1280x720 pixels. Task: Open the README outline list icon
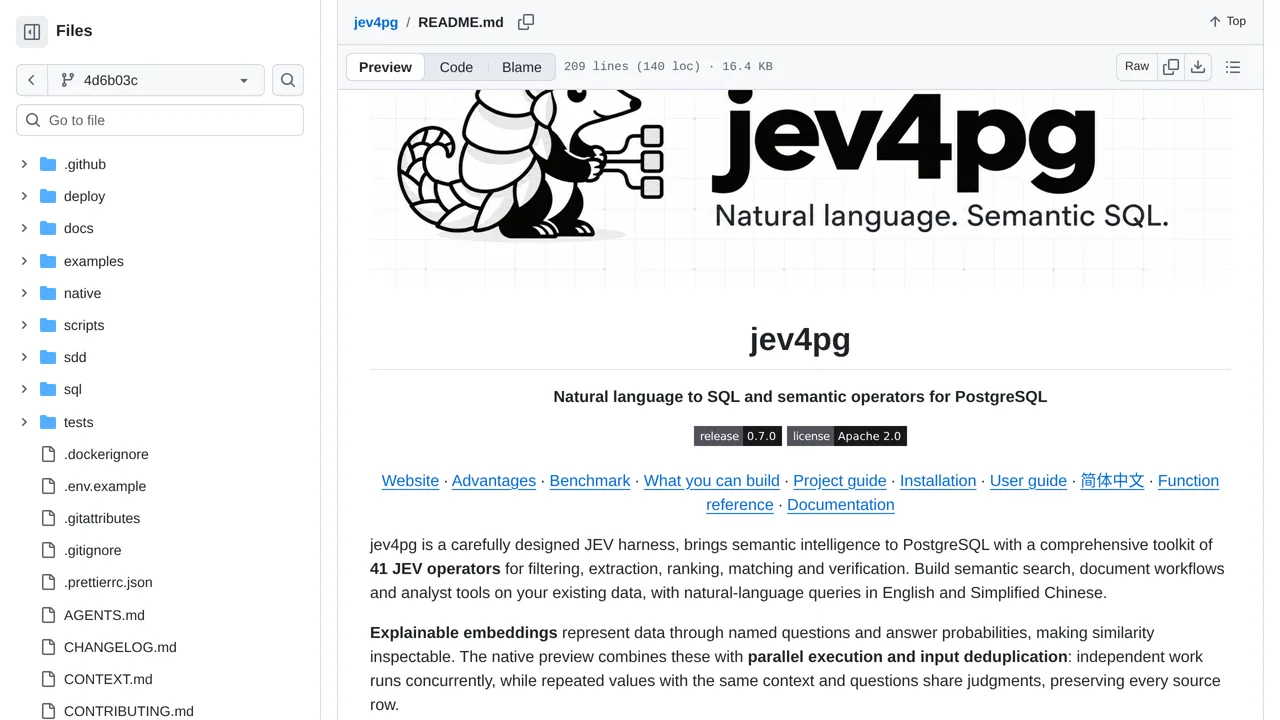pos(1233,67)
